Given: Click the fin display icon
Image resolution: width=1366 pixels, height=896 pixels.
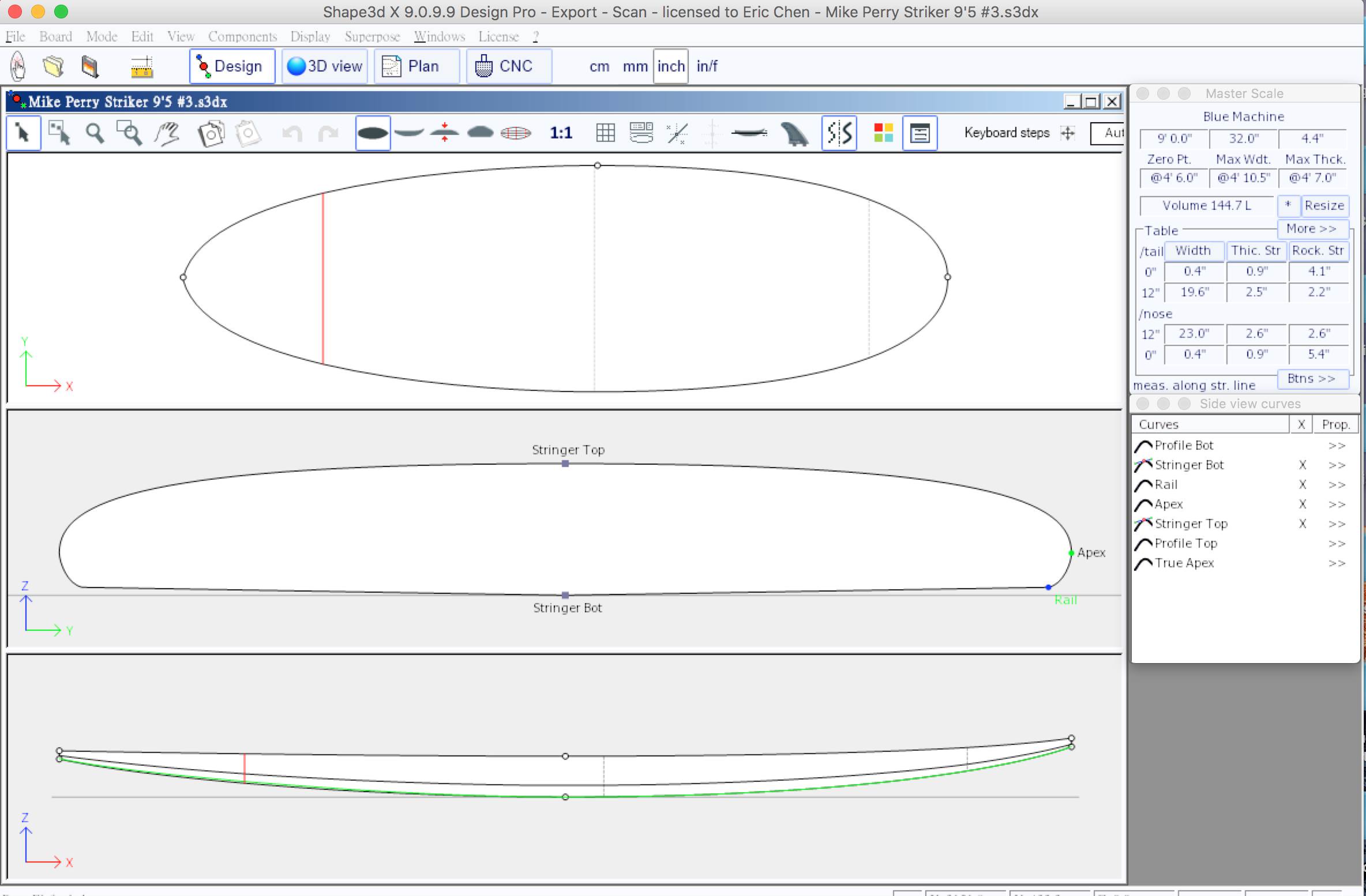Looking at the screenshot, I should point(794,133).
